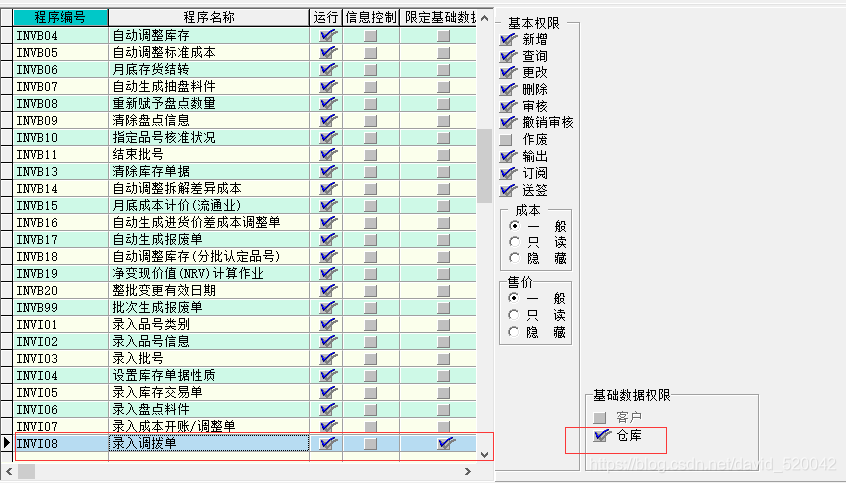Select 隐藏 radio under 售价

pyautogui.click(x=514, y=332)
